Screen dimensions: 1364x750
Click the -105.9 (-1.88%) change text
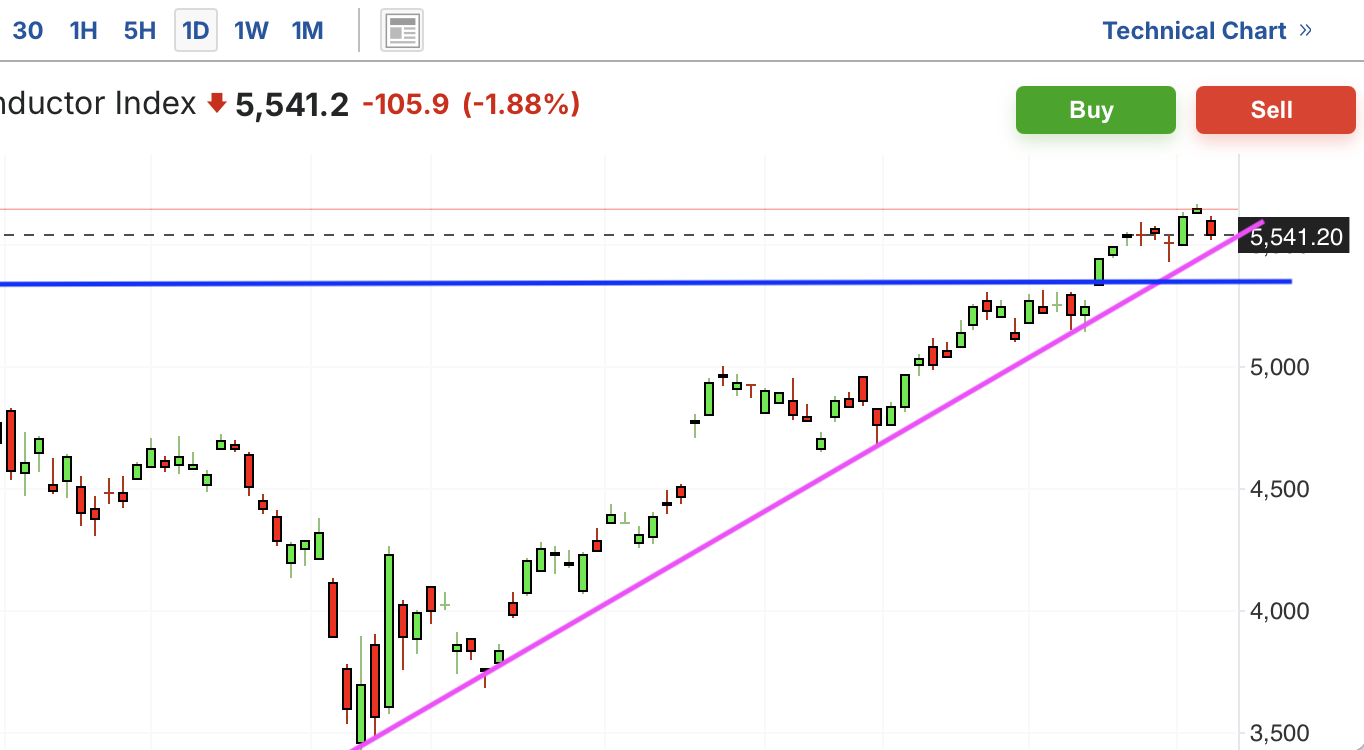pyautogui.click(x=471, y=104)
